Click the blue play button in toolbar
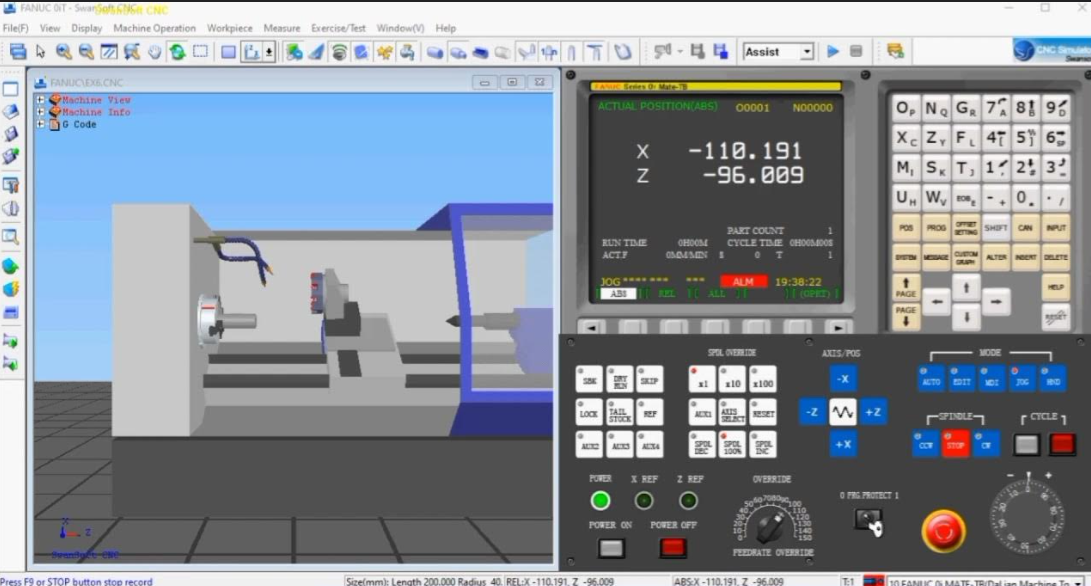The image size is (1091, 586). [833, 52]
